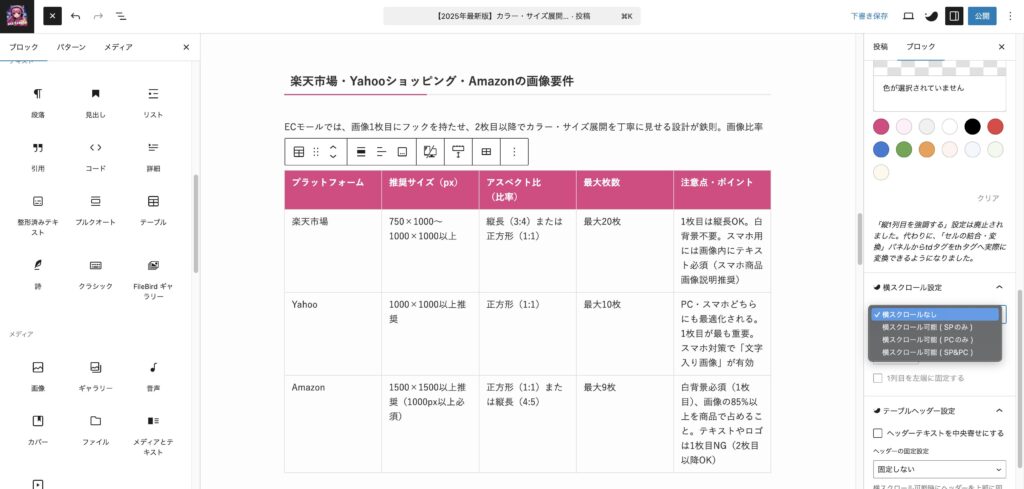Click the undo arrow in top bar
Viewport: 1024px width, 489px height.
click(x=76, y=16)
